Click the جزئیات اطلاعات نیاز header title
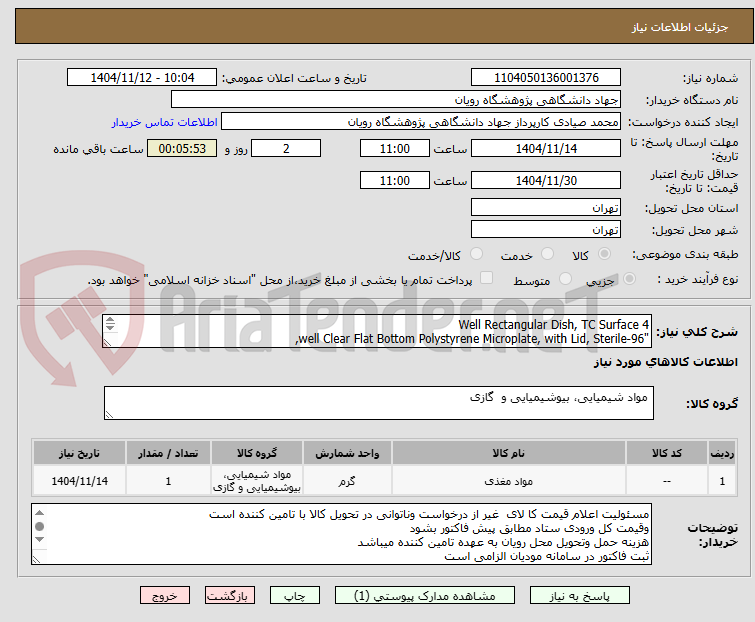Screen dimensions: 755x622 point(680,27)
